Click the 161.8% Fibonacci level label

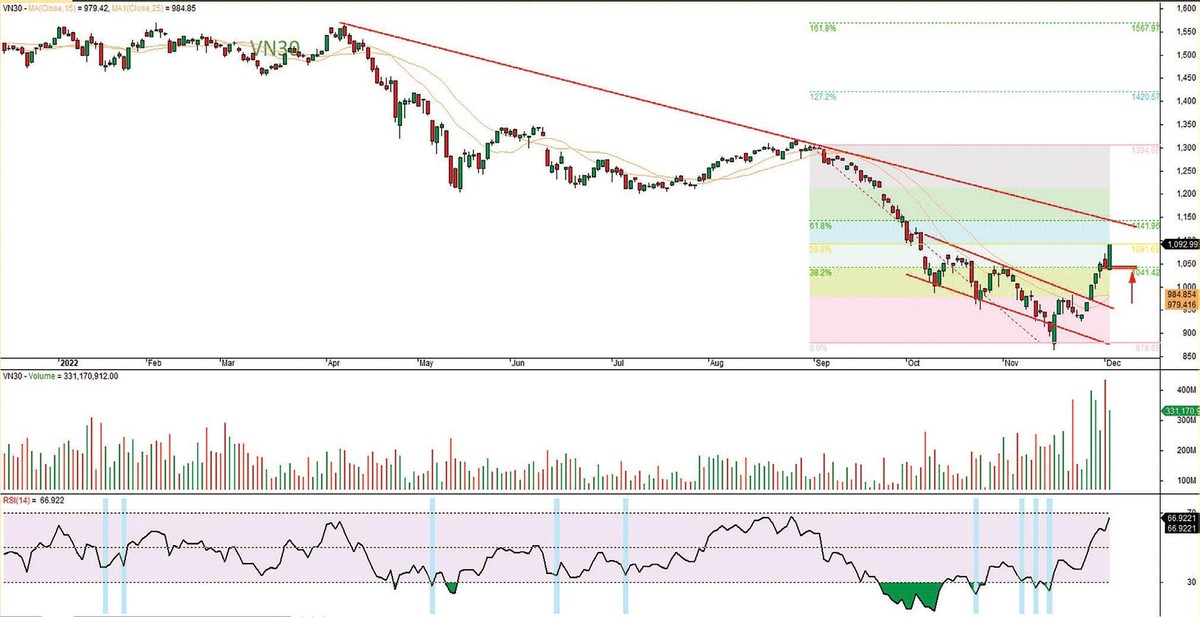point(821,28)
